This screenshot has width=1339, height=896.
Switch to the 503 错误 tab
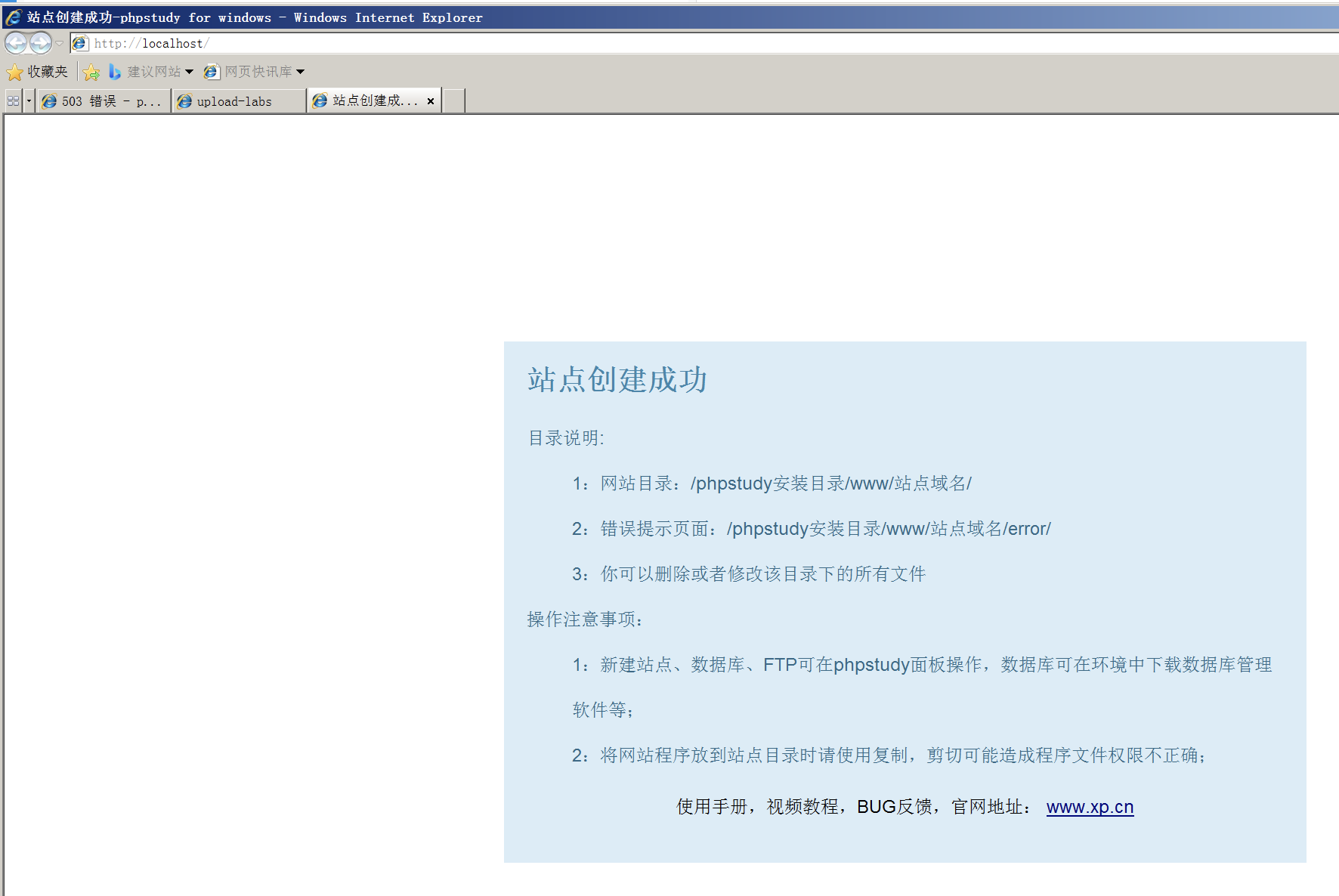[x=104, y=101]
